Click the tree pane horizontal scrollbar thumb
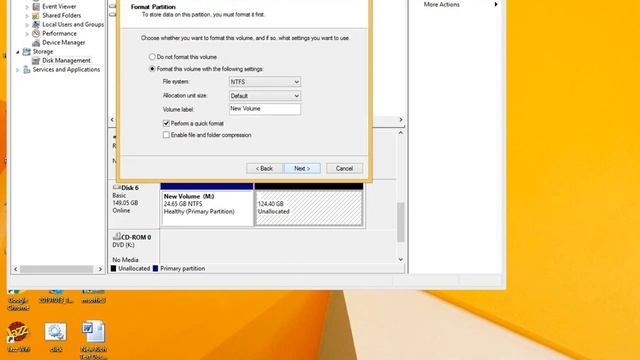The image size is (640, 360). point(57,269)
